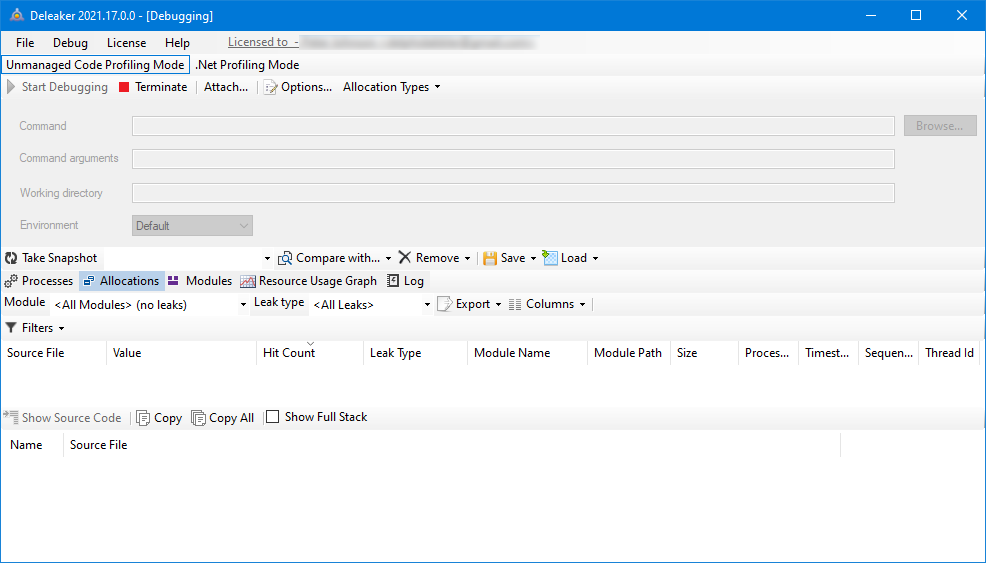Click the Deleaker app logo in title bar

pyautogui.click(x=16, y=16)
